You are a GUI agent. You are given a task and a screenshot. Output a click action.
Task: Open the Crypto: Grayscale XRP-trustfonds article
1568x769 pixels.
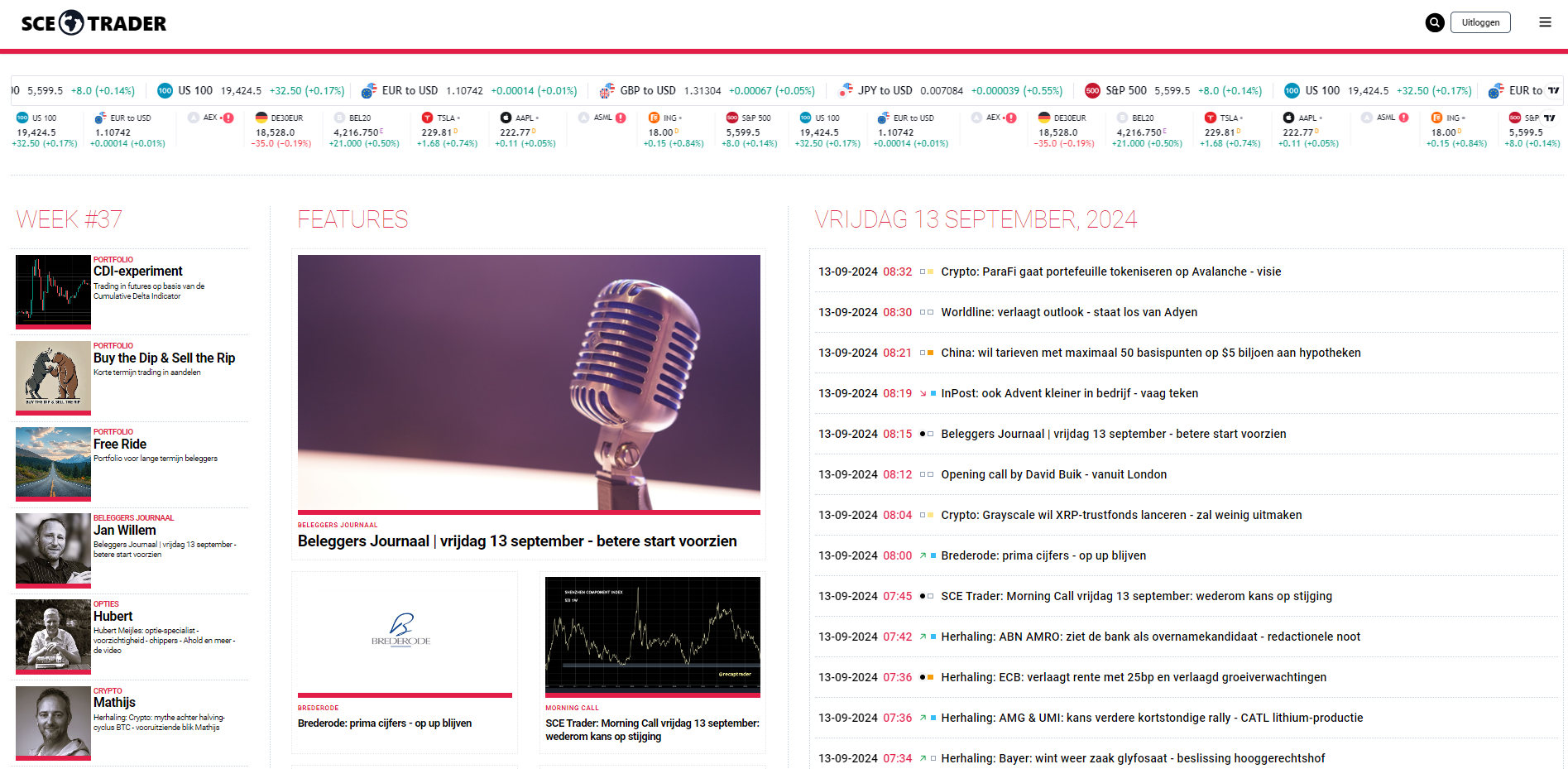coord(1121,515)
